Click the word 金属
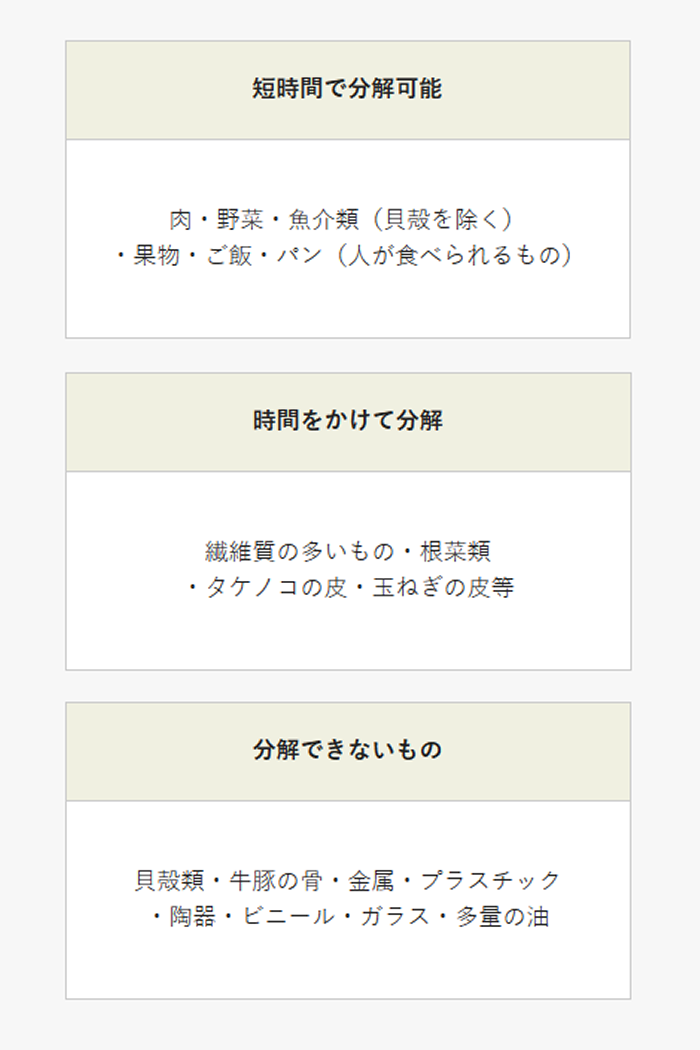The width and height of the screenshot is (700, 1050). click(x=371, y=881)
